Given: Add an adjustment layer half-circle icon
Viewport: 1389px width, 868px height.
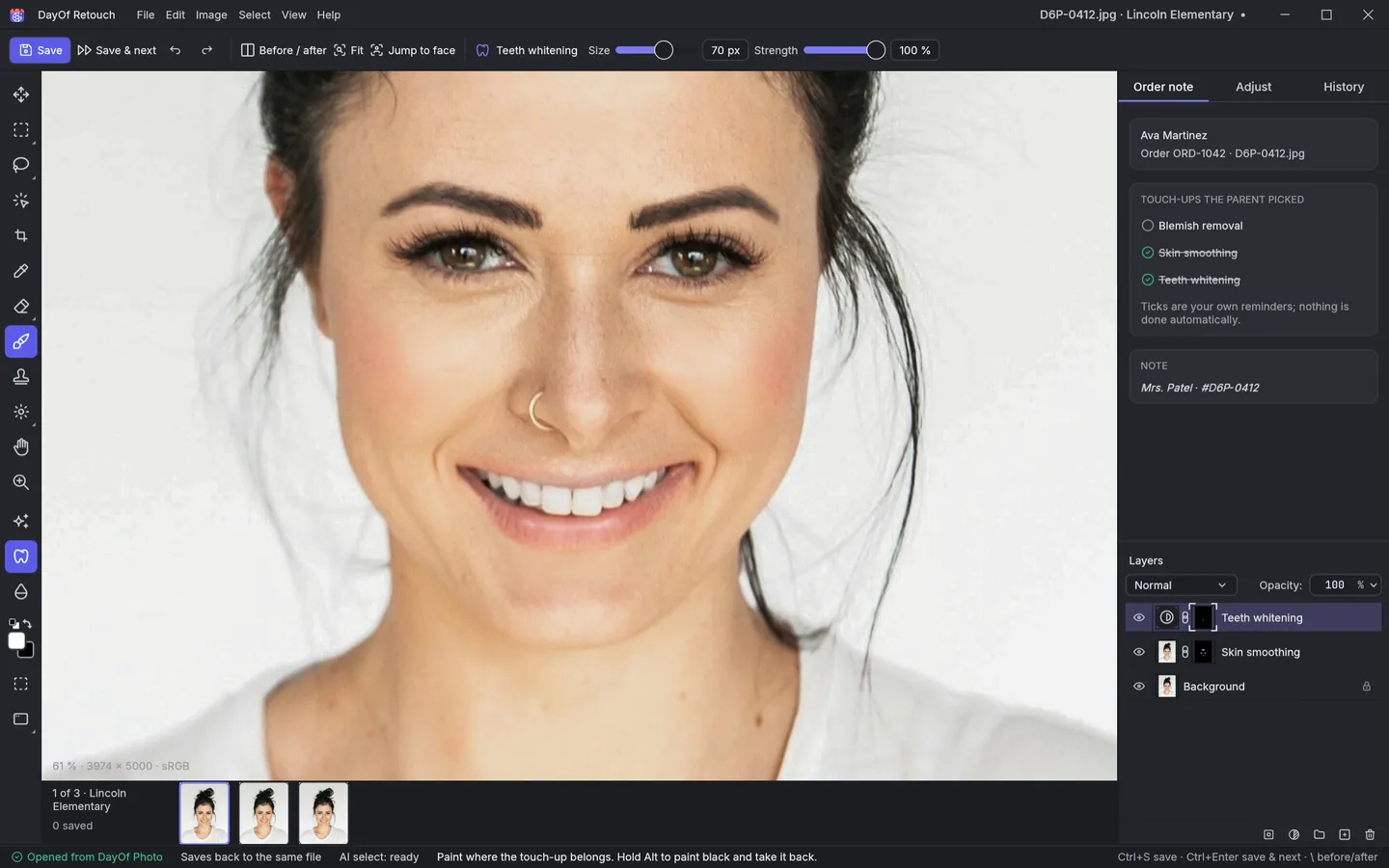Looking at the screenshot, I should [1294, 834].
